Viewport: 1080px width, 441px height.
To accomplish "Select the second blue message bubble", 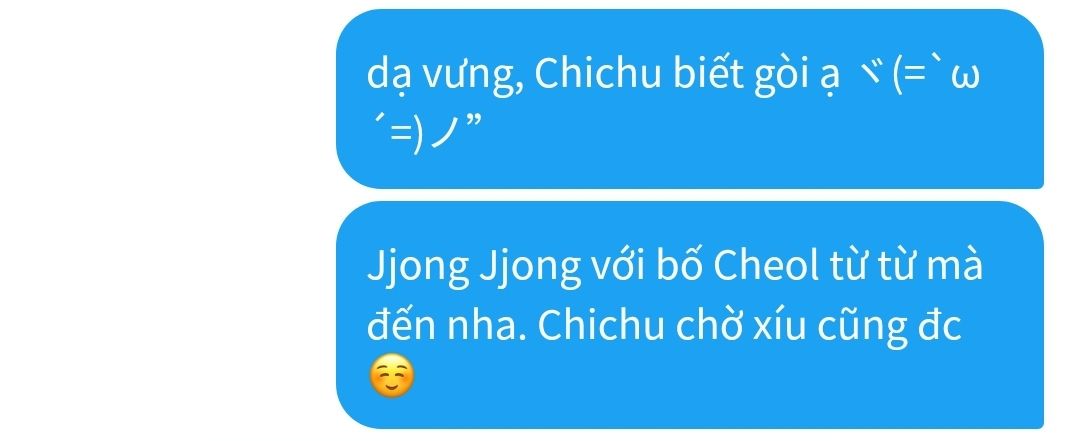I will point(689,315).
